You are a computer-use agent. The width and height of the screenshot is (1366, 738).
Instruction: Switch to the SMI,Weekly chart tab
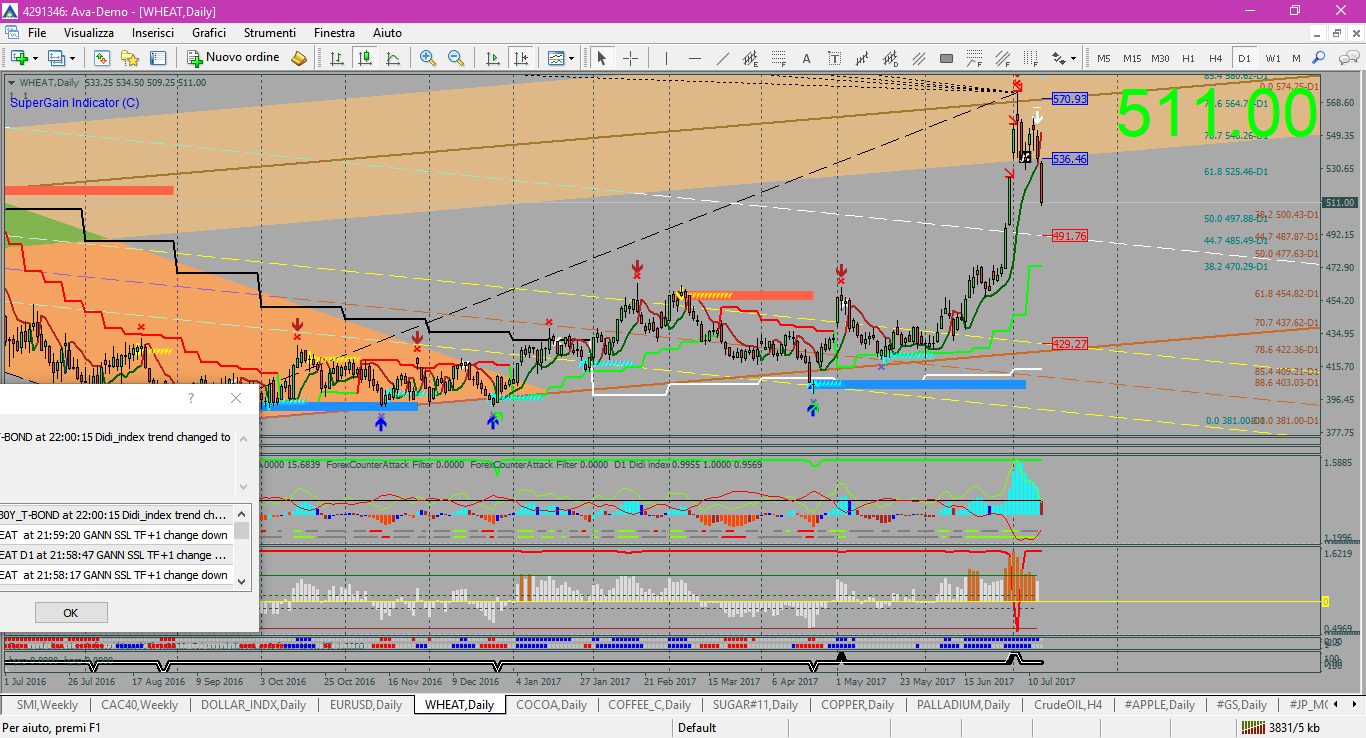point(48,705)
